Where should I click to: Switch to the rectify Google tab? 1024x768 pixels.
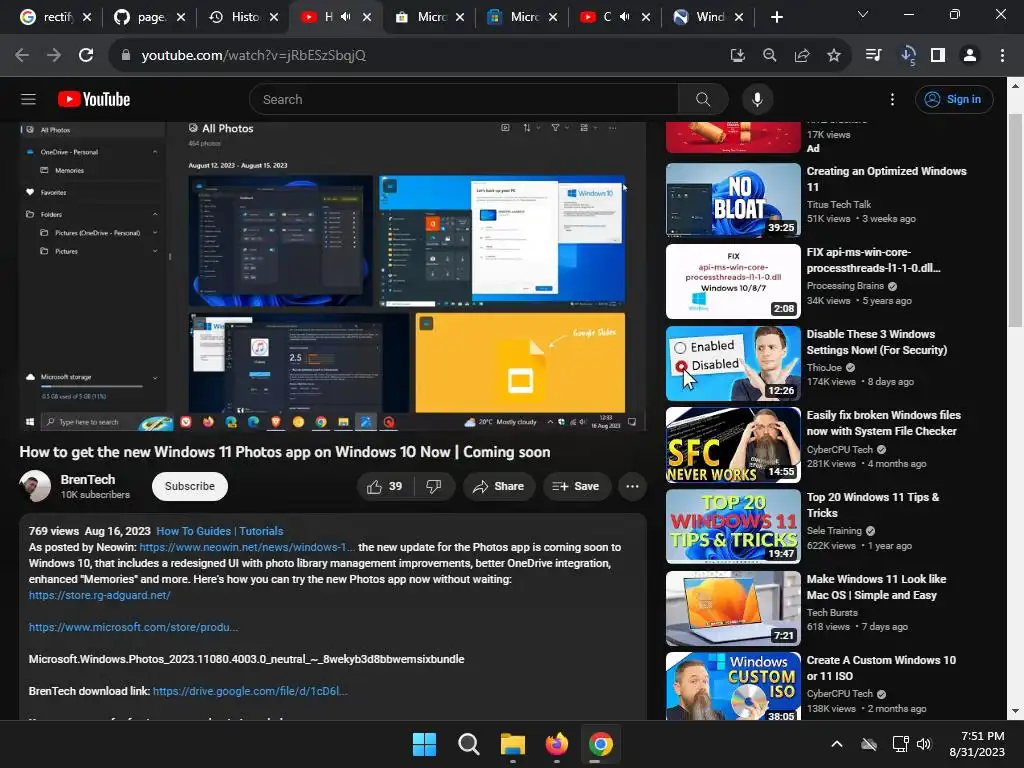pyautogui.click(x=47, y=17)
